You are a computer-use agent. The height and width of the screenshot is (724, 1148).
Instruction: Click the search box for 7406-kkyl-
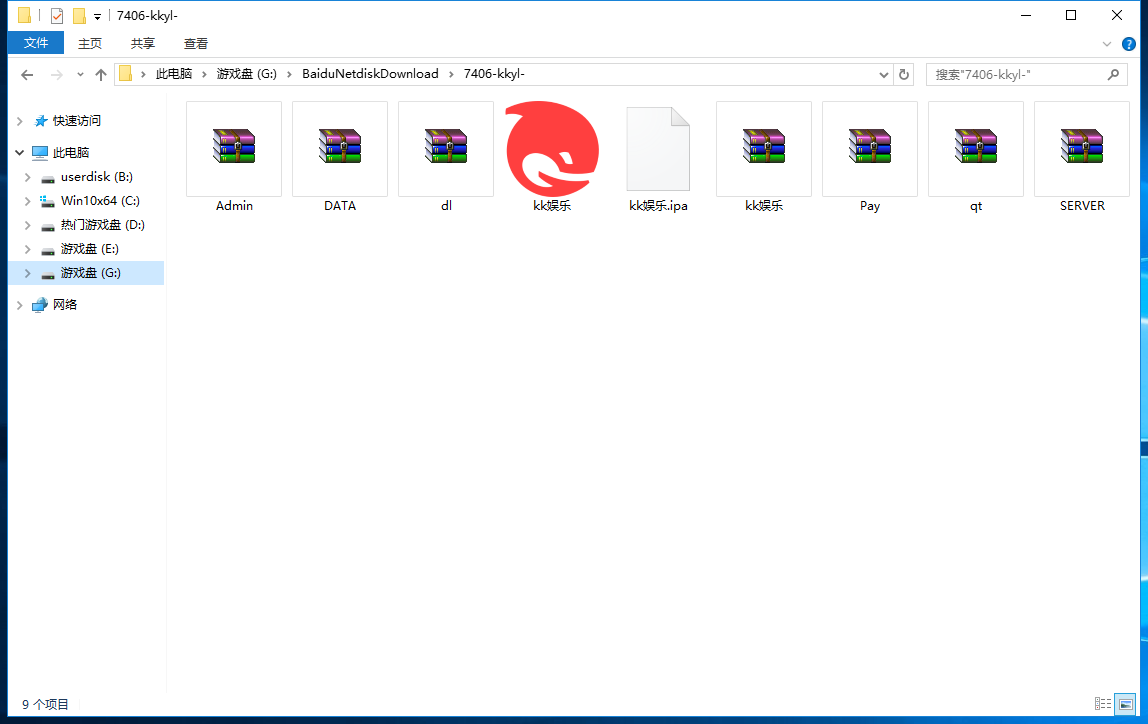(1015, 74)
